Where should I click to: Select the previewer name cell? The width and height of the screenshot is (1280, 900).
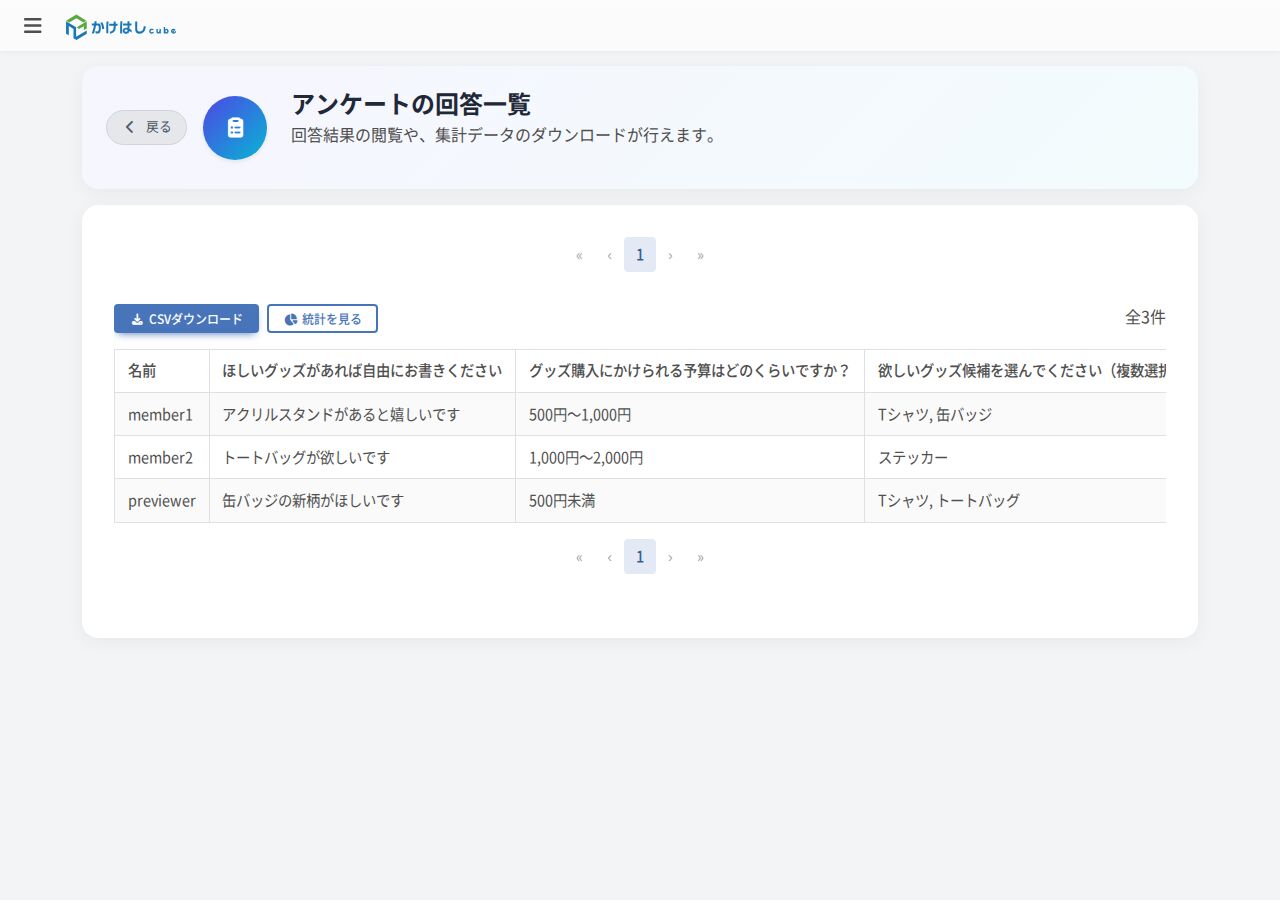click(x=162, y=500)
